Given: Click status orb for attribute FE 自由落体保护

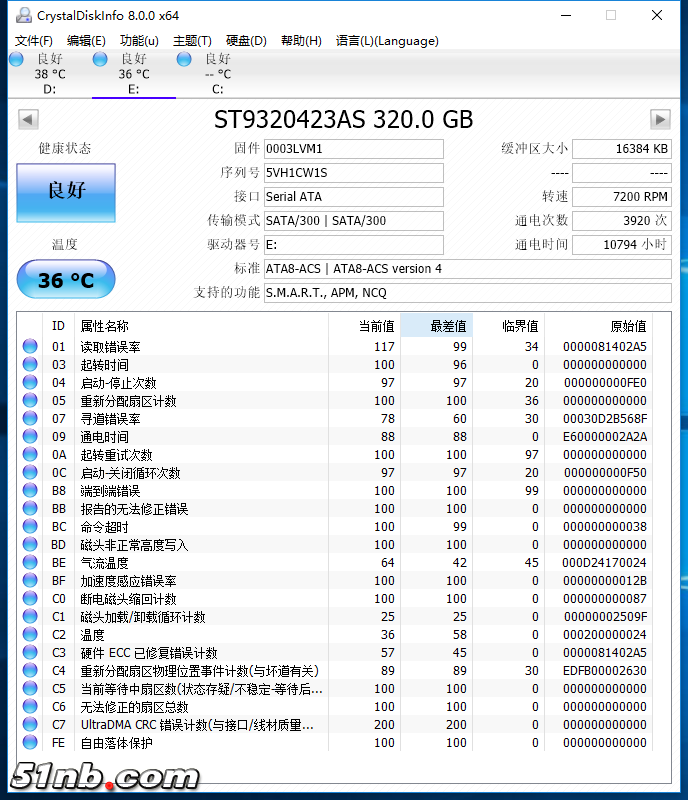Looking at the screenshot, I should pos(30,743).
